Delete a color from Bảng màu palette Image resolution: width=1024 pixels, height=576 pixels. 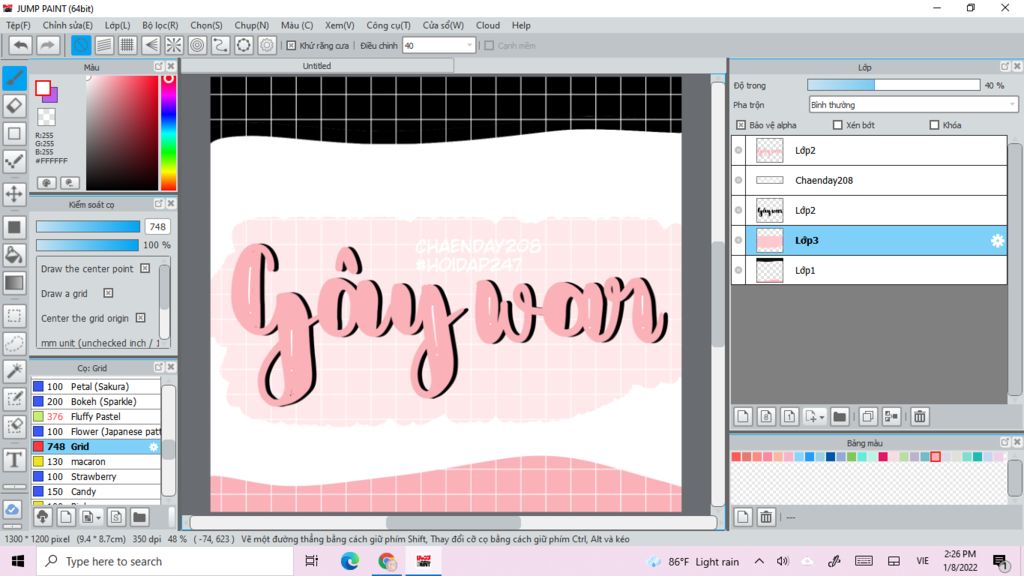tap(766, 517)
